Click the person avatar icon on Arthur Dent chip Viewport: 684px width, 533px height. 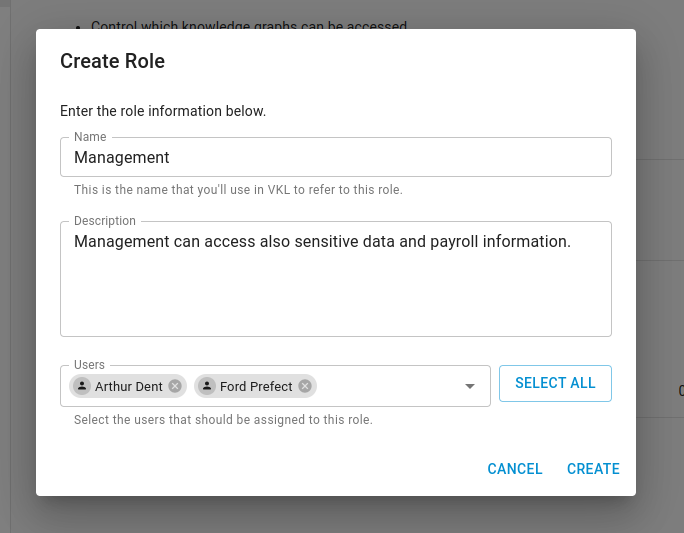[x=82, y=386]
